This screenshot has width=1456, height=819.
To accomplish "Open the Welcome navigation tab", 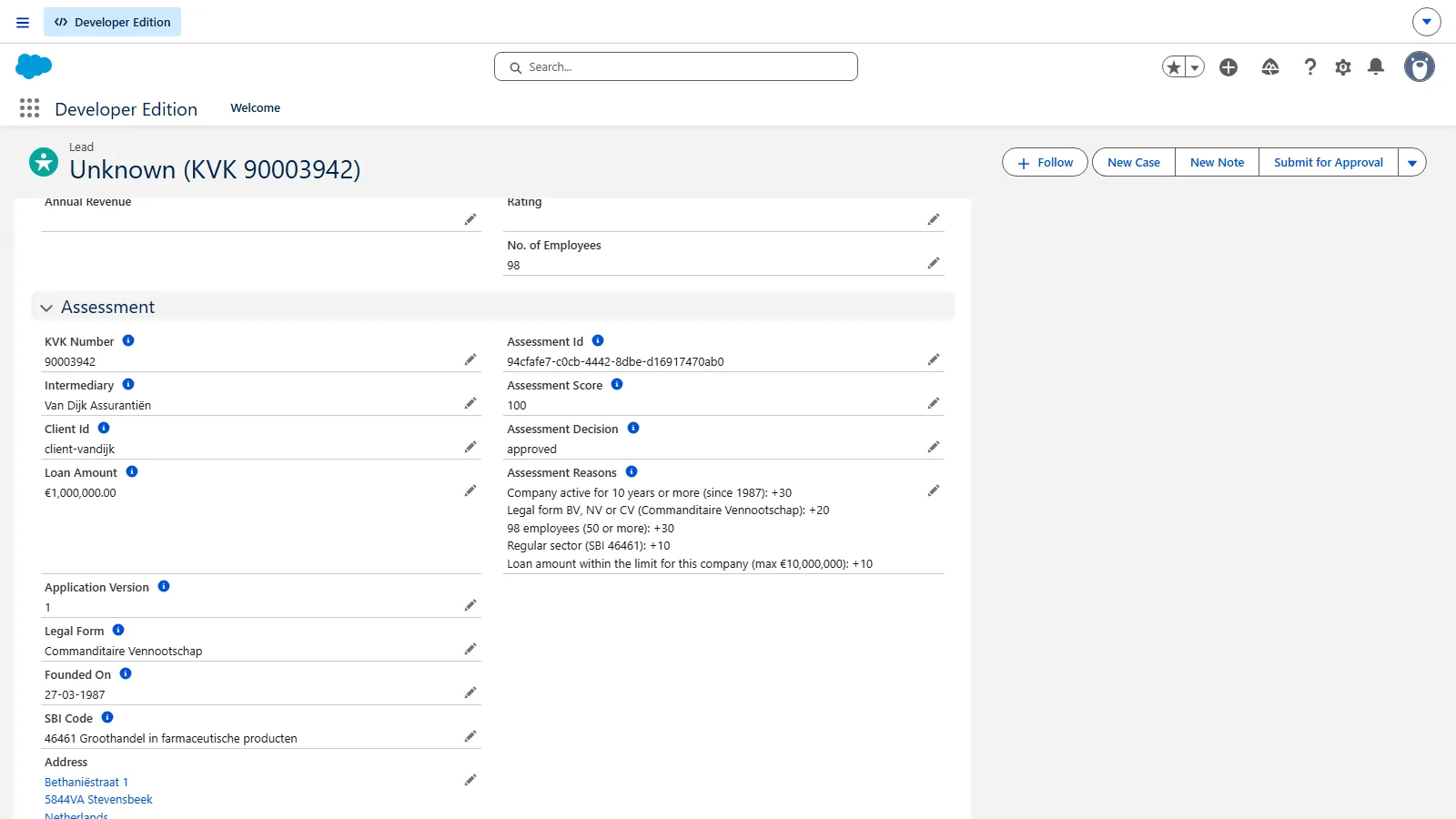I will [x=256, y=107].
